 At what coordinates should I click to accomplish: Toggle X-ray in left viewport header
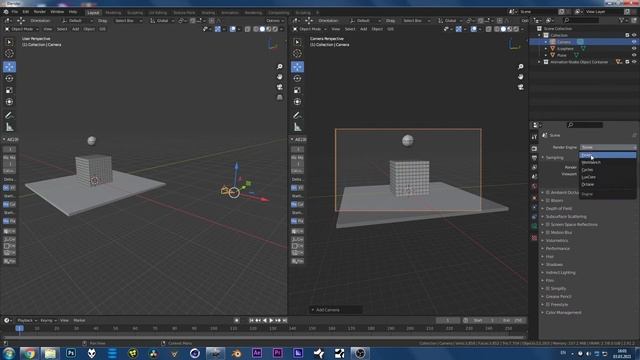click(x=247, y=29)
